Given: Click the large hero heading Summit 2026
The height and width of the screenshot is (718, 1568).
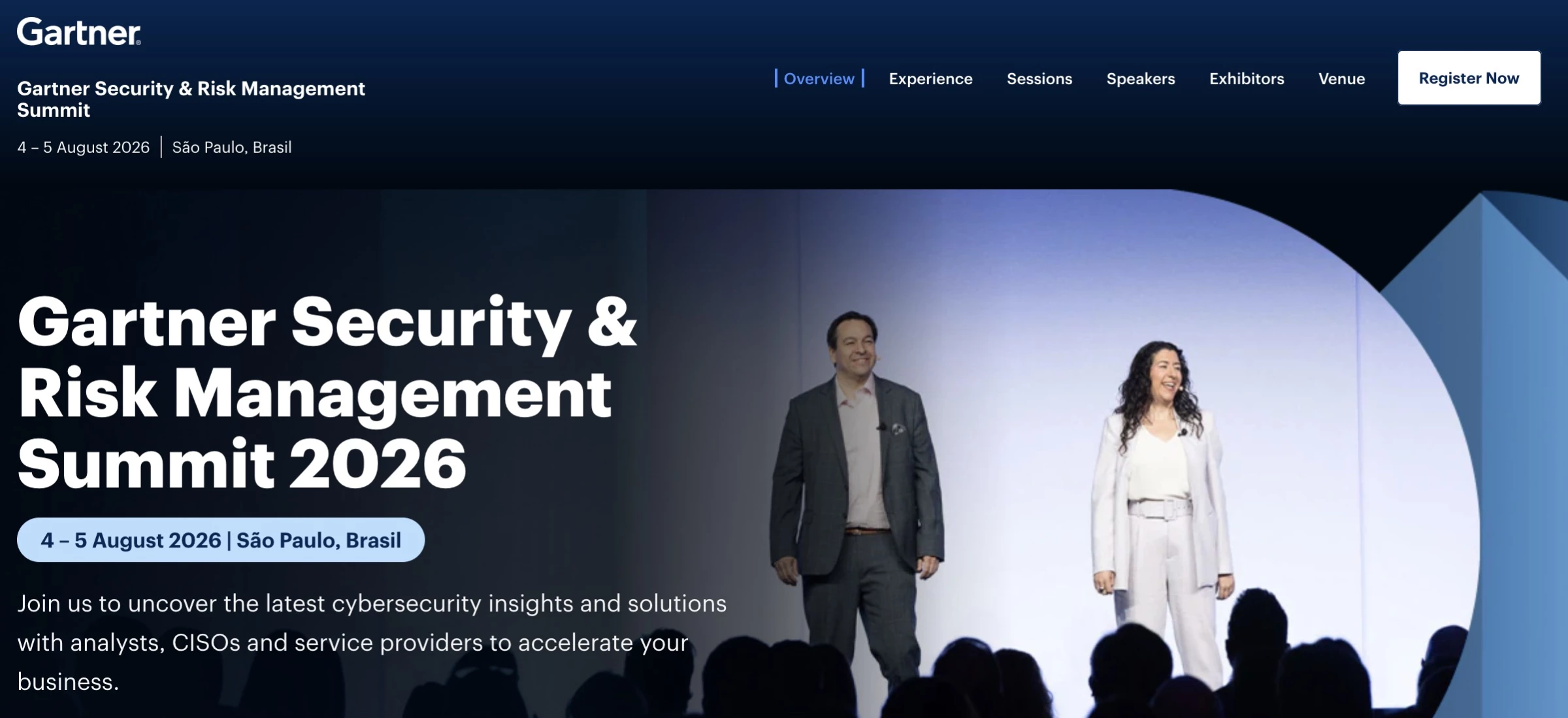Looking at the screenshot, I should [x=242, y=463].
